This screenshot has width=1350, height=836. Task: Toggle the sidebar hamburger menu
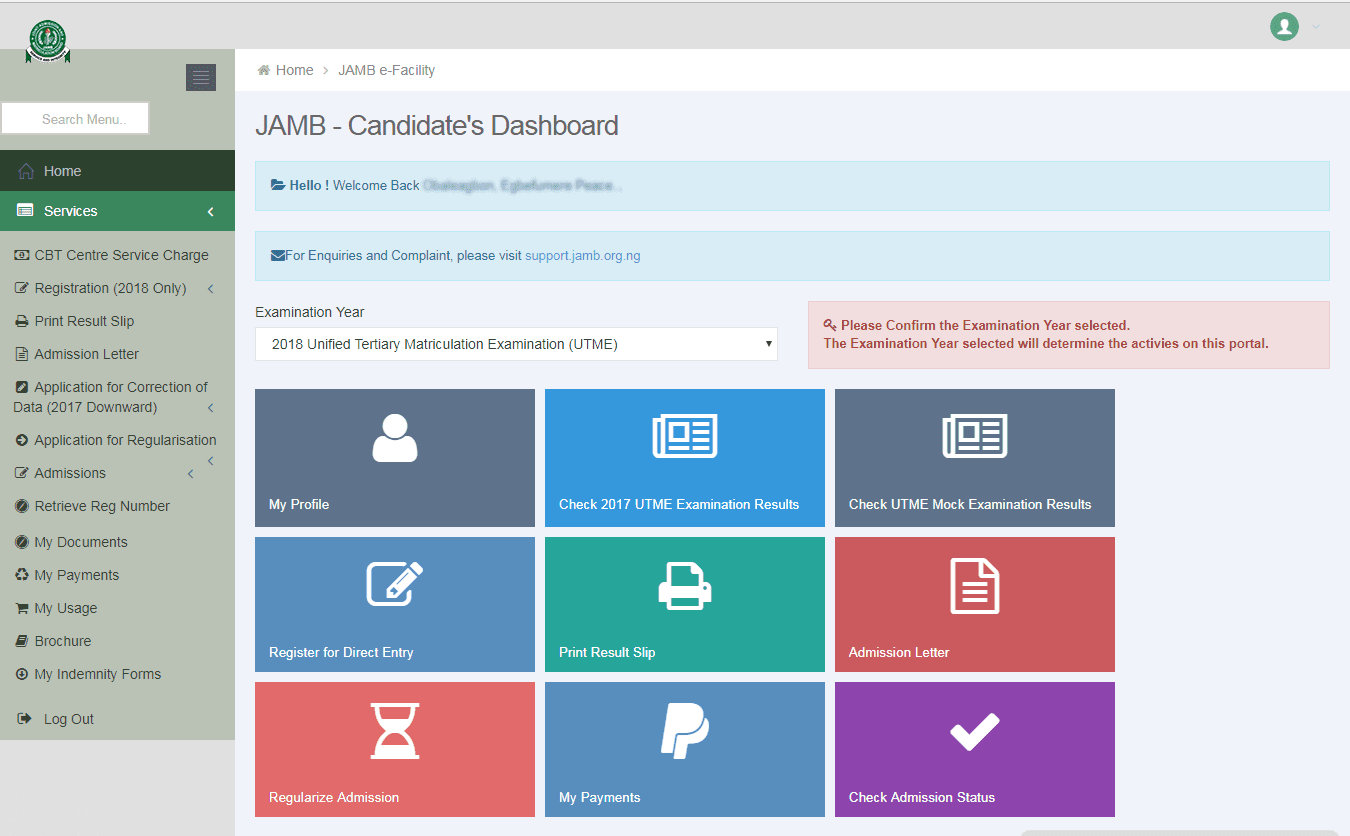click(x=200, y=77)
